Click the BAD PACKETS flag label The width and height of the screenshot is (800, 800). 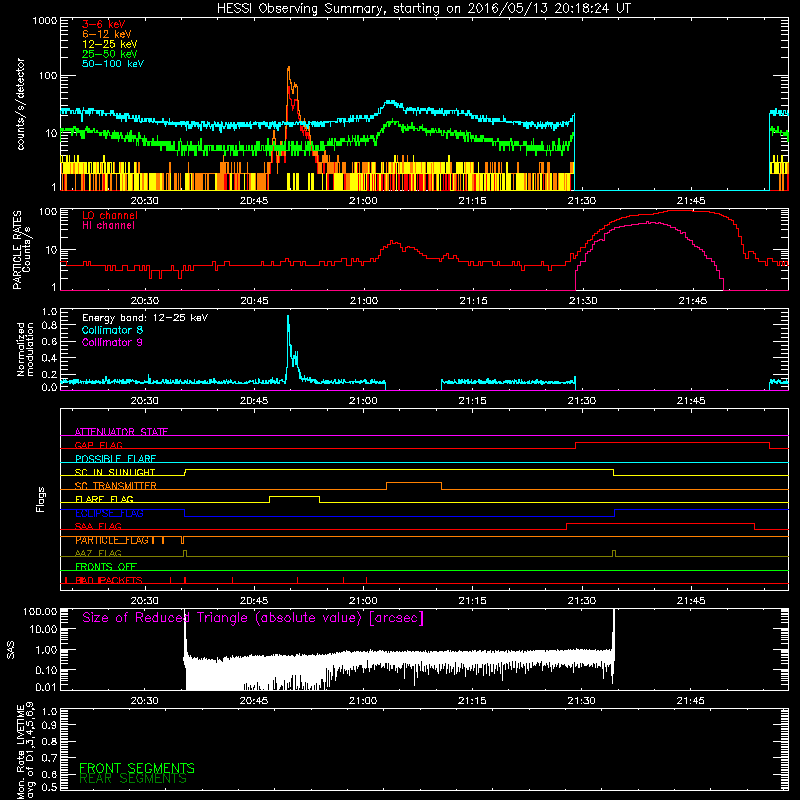[109, 580]
